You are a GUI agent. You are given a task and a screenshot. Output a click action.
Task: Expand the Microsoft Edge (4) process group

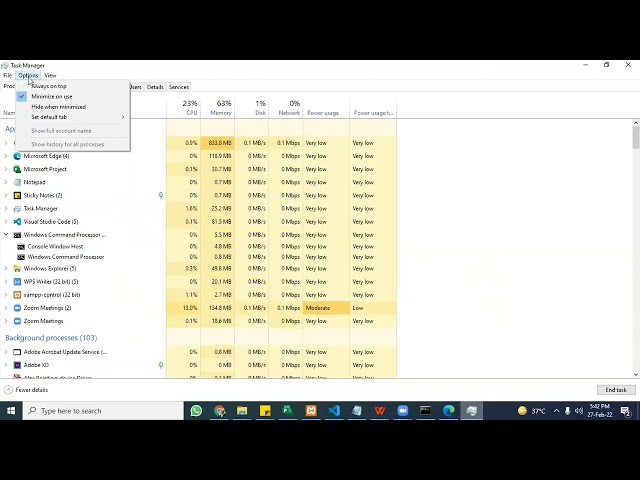(6, 156)
